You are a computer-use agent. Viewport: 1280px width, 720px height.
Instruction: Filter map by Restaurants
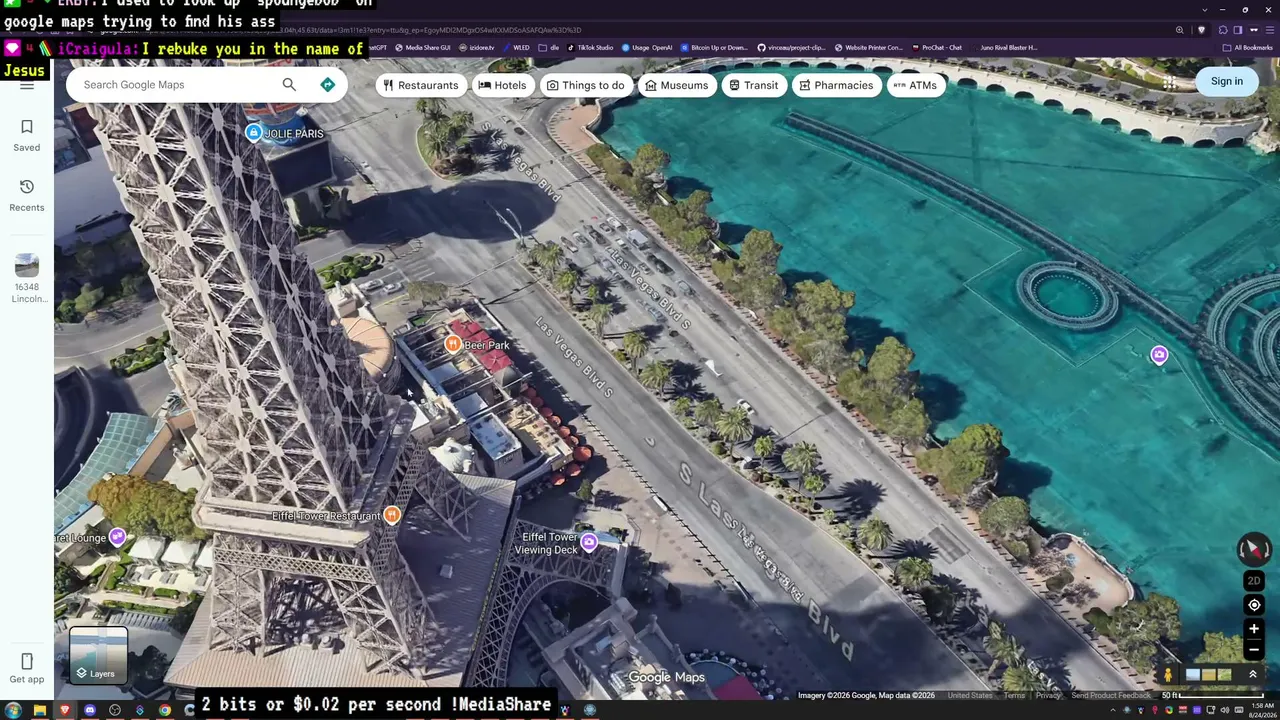coord(421,85)
